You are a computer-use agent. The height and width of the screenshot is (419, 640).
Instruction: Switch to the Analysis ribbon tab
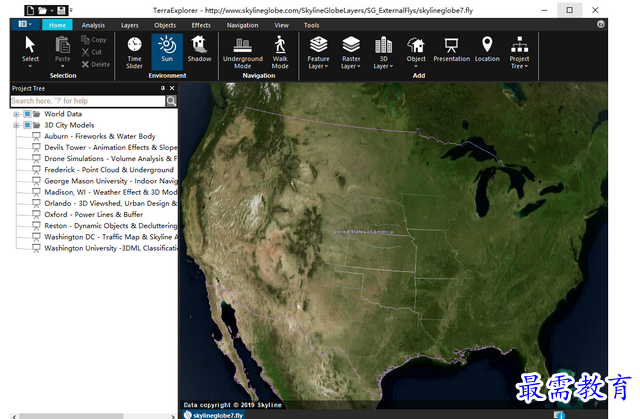click(x=93, y=25)
